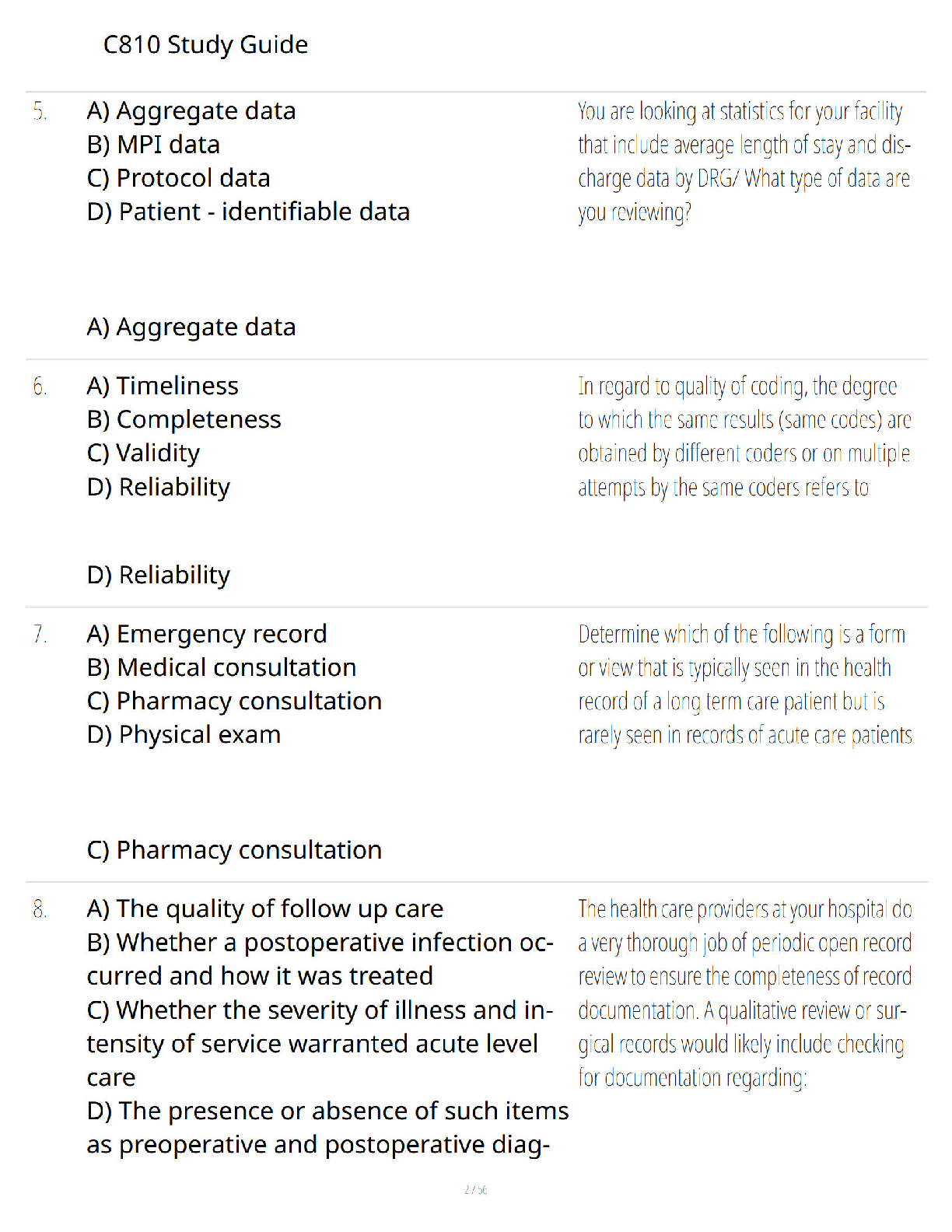Choose B) Medical consultation option

point(222,667)
